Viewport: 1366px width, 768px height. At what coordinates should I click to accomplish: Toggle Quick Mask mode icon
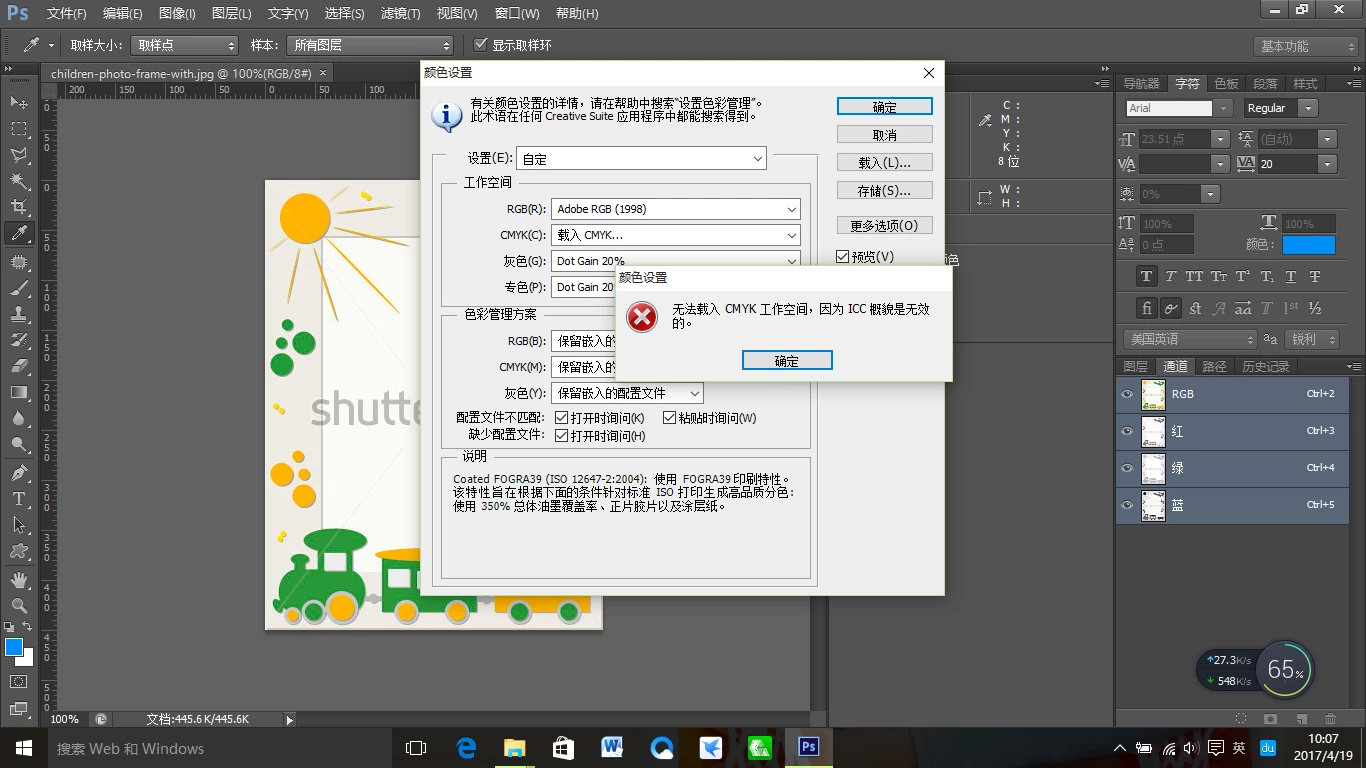tap(19, 682)
